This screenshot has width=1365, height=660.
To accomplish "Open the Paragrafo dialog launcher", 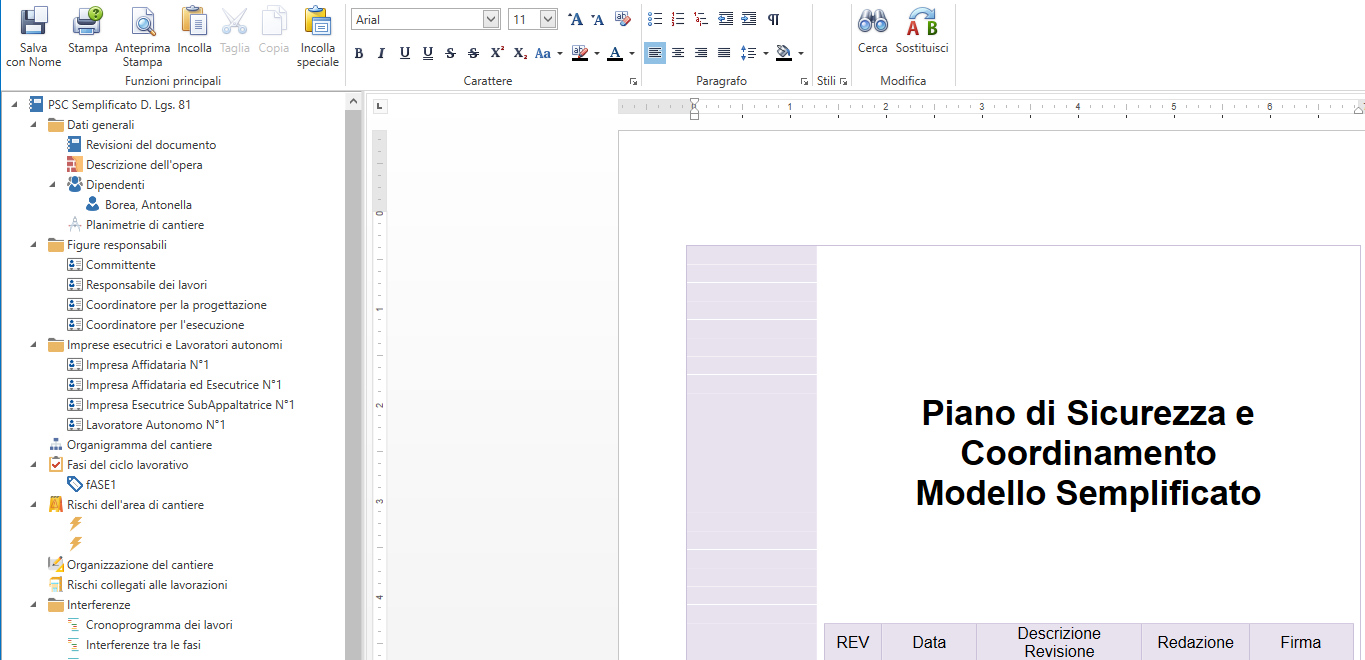I will (805, 81).
